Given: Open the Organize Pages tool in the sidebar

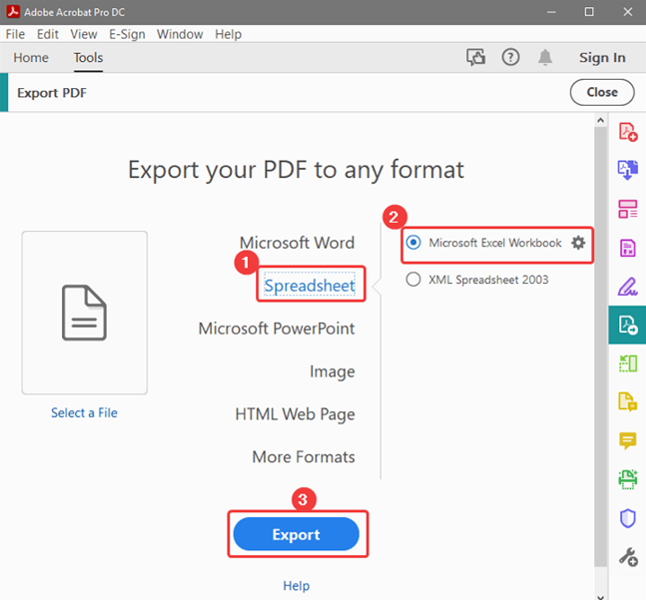Looking at the screenshot, I should click(628, 209).
